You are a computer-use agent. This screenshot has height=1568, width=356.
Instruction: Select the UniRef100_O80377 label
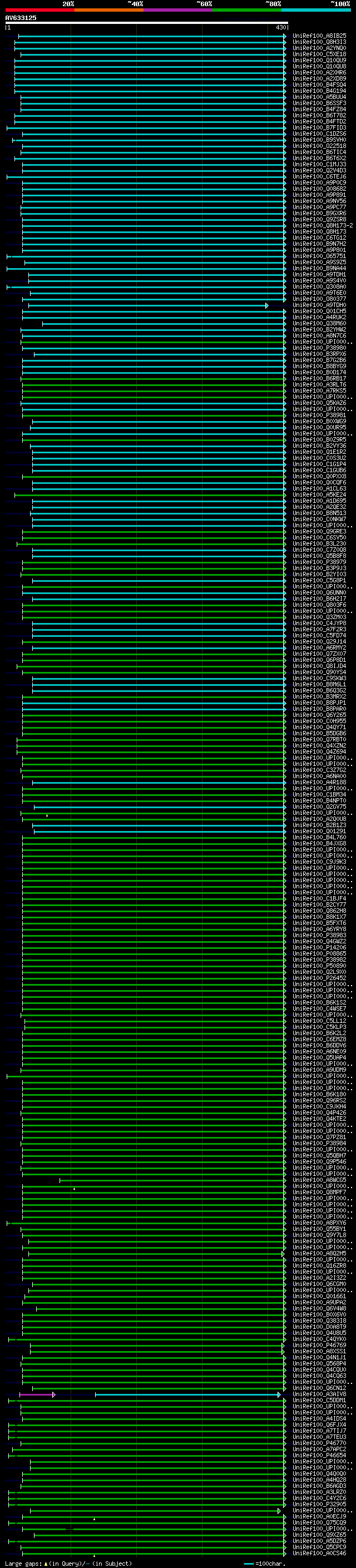[x=319, y=299]
